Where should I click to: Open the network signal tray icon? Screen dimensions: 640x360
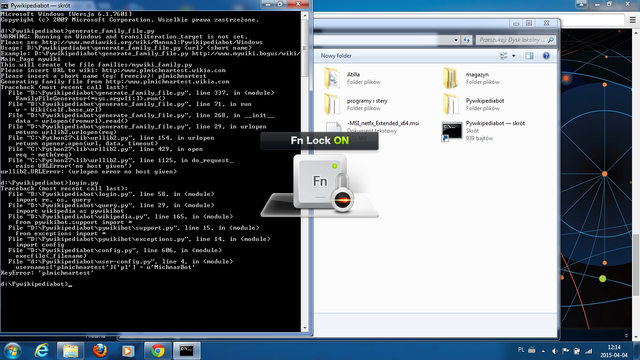coord(588,351)
